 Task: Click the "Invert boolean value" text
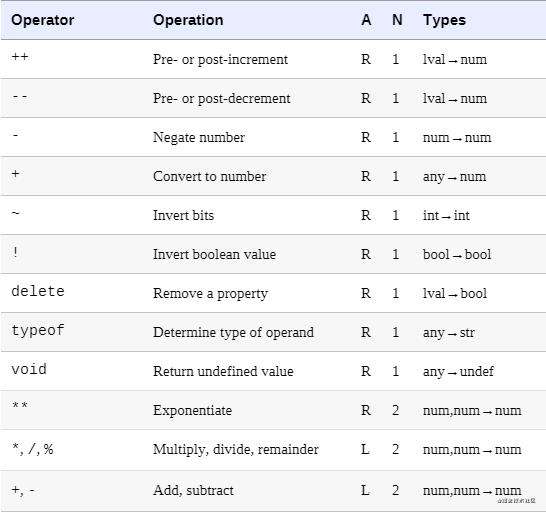click(x=214, y=254)
